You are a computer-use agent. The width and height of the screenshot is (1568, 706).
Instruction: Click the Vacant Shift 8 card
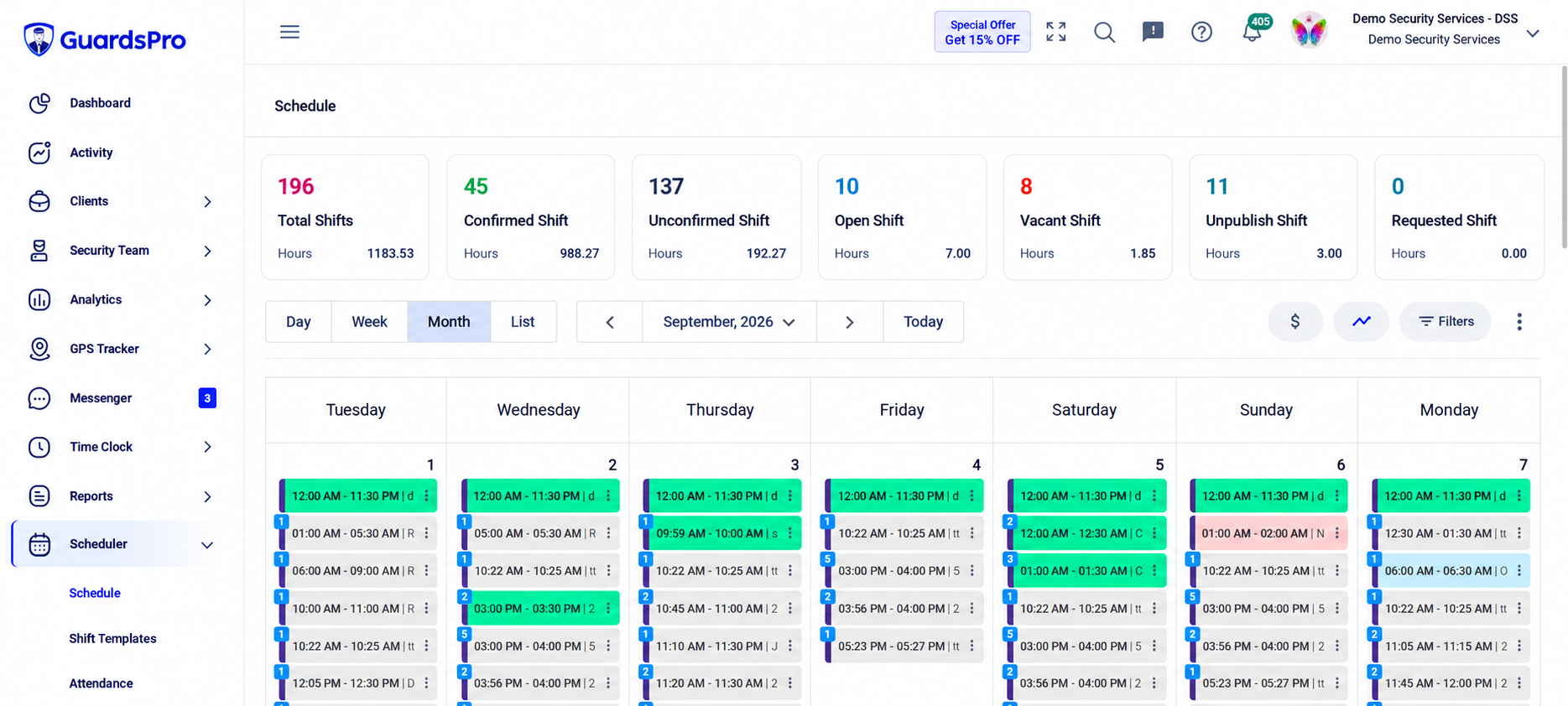tap(1087, 217)
